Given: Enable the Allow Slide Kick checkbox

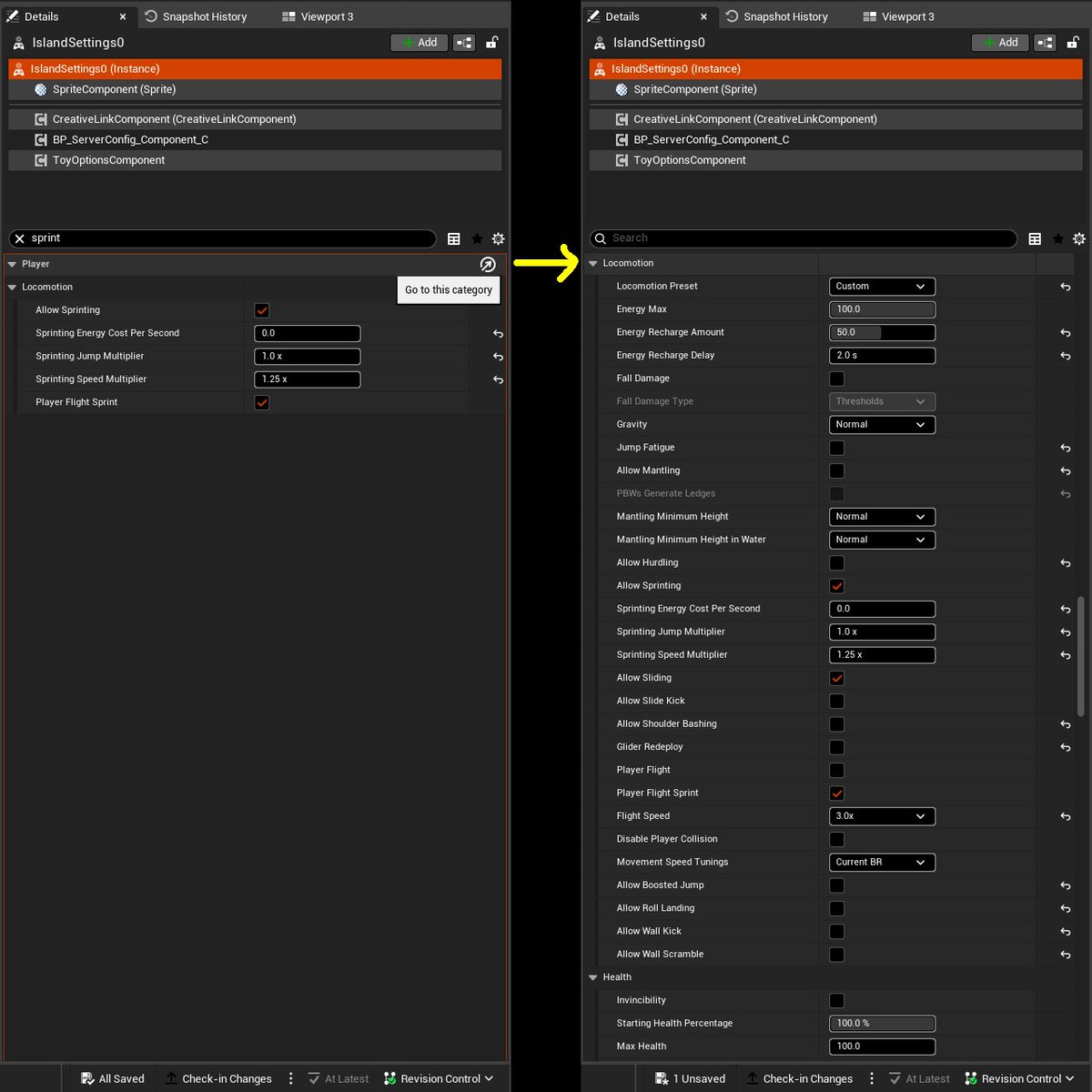Looking at the screenshot, I should (837, 701).
